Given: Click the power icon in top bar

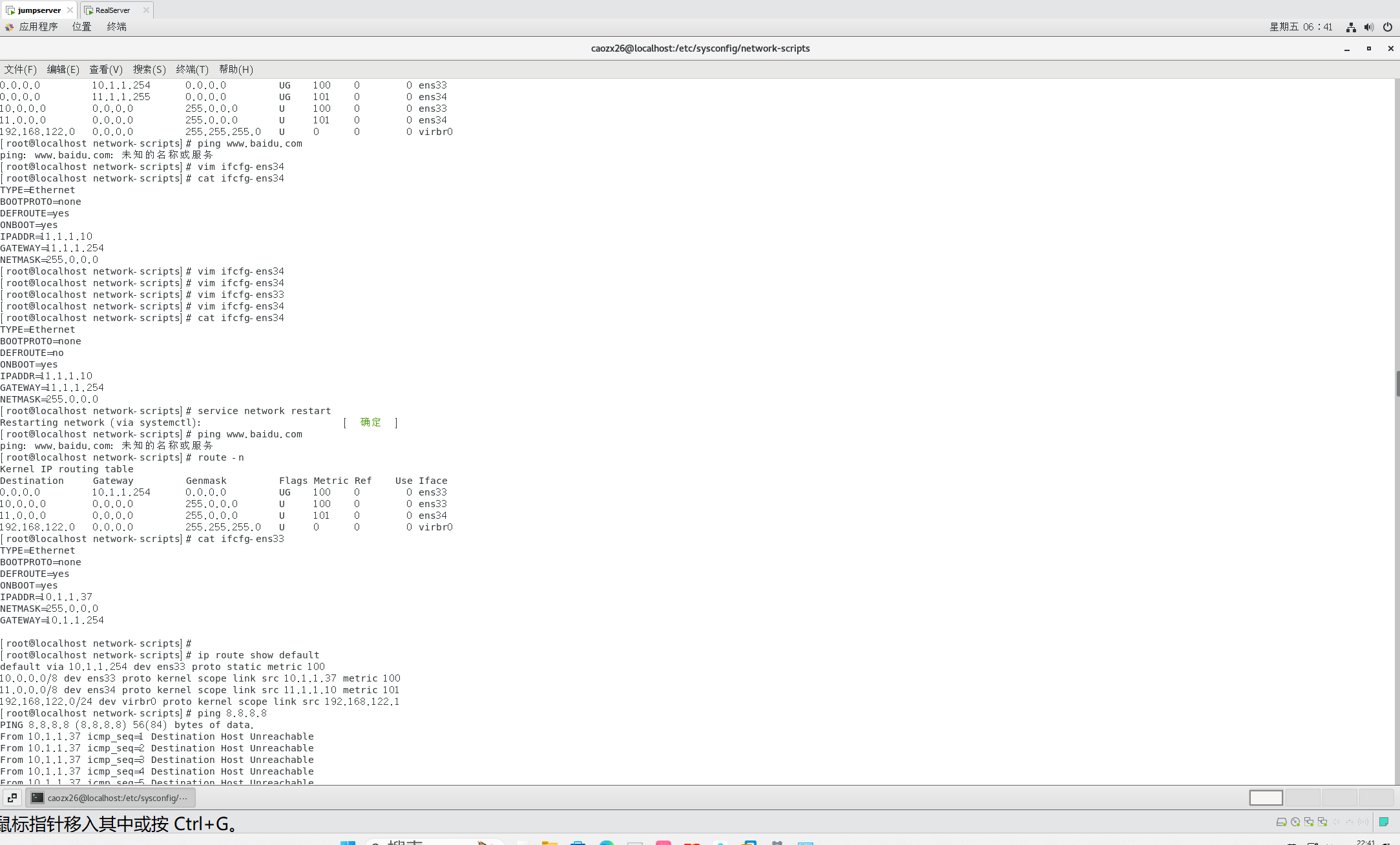Looking at the screenshot, I should pyautogui.click(x=1387, y=27).
